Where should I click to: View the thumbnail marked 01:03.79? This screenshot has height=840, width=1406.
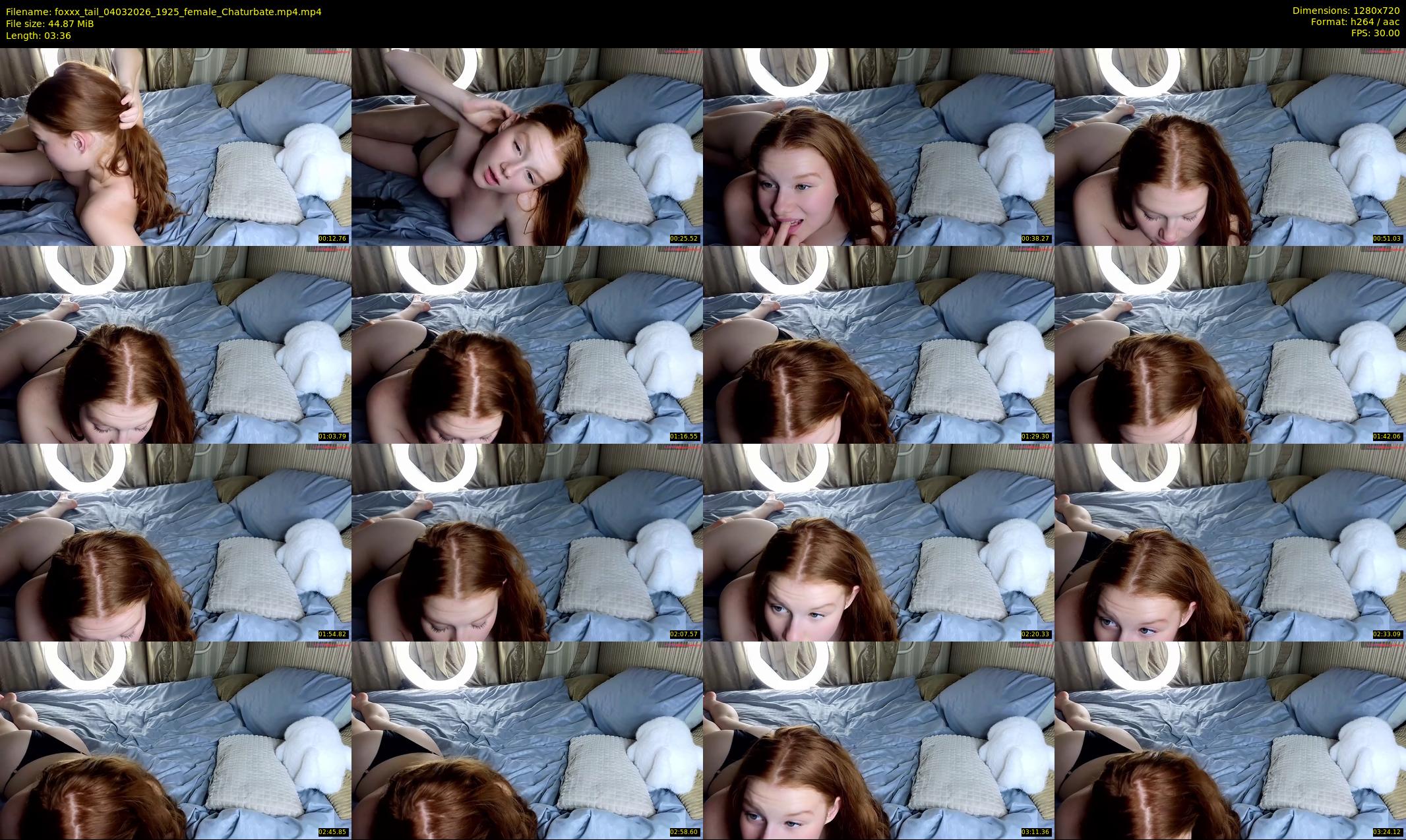coord(175,344)
